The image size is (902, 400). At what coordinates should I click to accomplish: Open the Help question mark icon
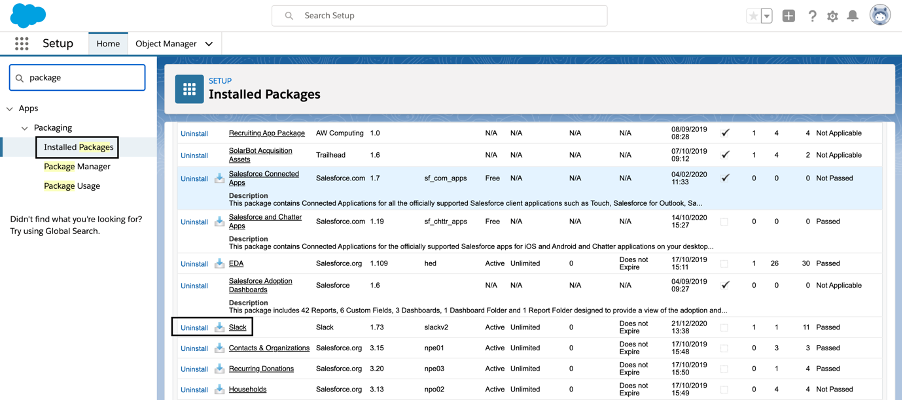point(812,16)
